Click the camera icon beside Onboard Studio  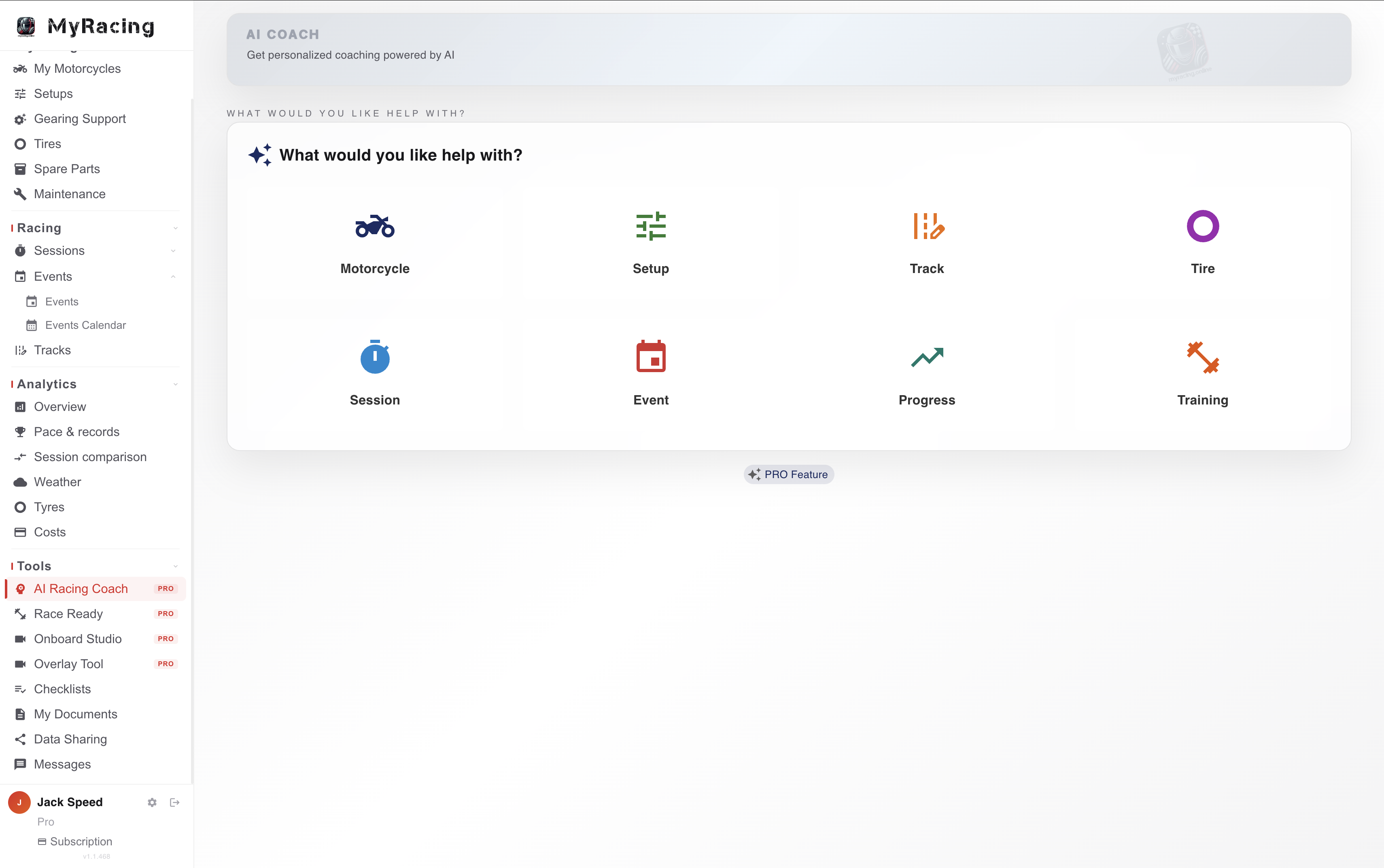coord(20,639)
